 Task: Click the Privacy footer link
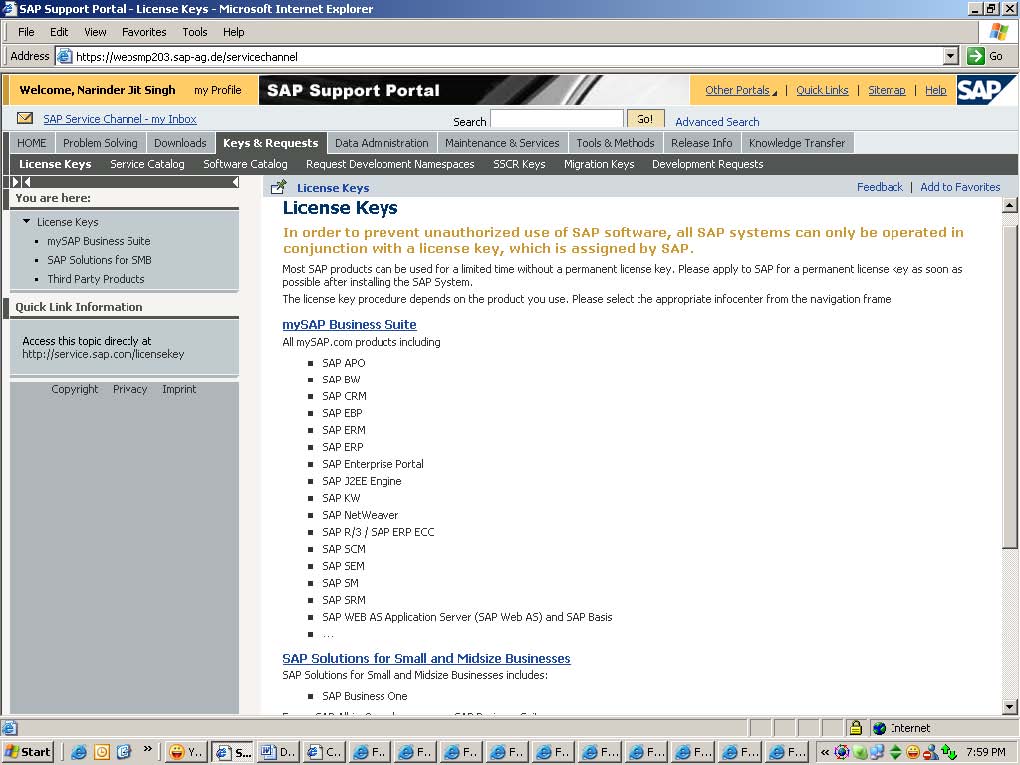pyautogui.click(x=130, y=389)
